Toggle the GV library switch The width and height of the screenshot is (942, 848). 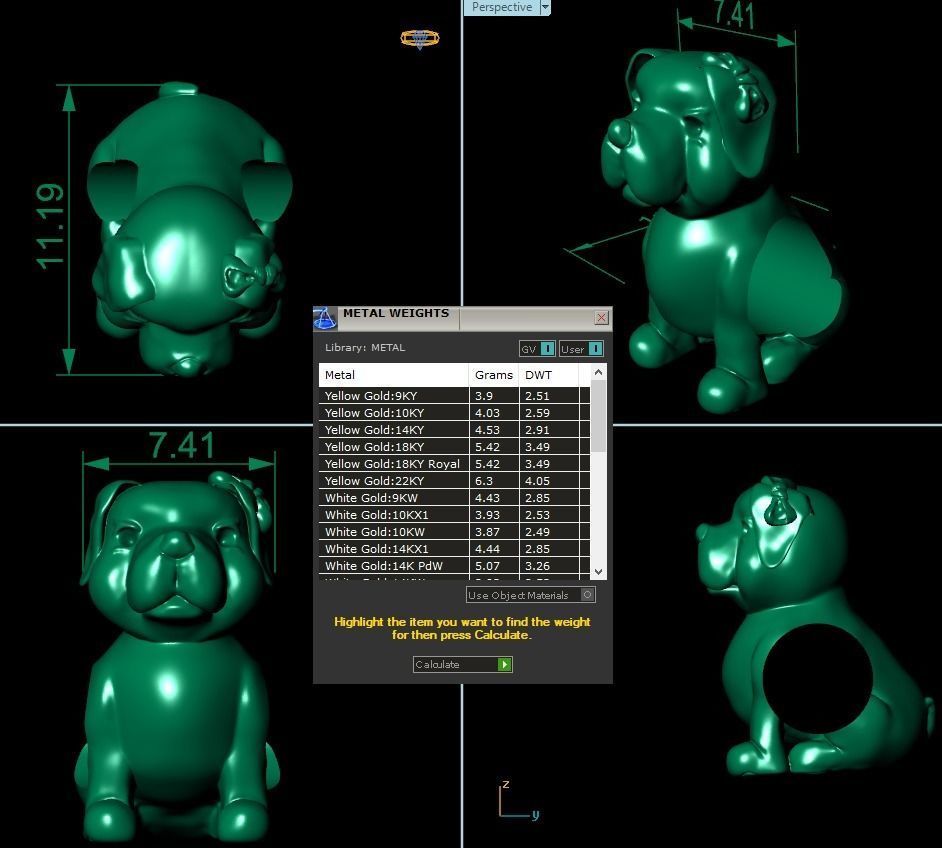[x=537, y=349]
